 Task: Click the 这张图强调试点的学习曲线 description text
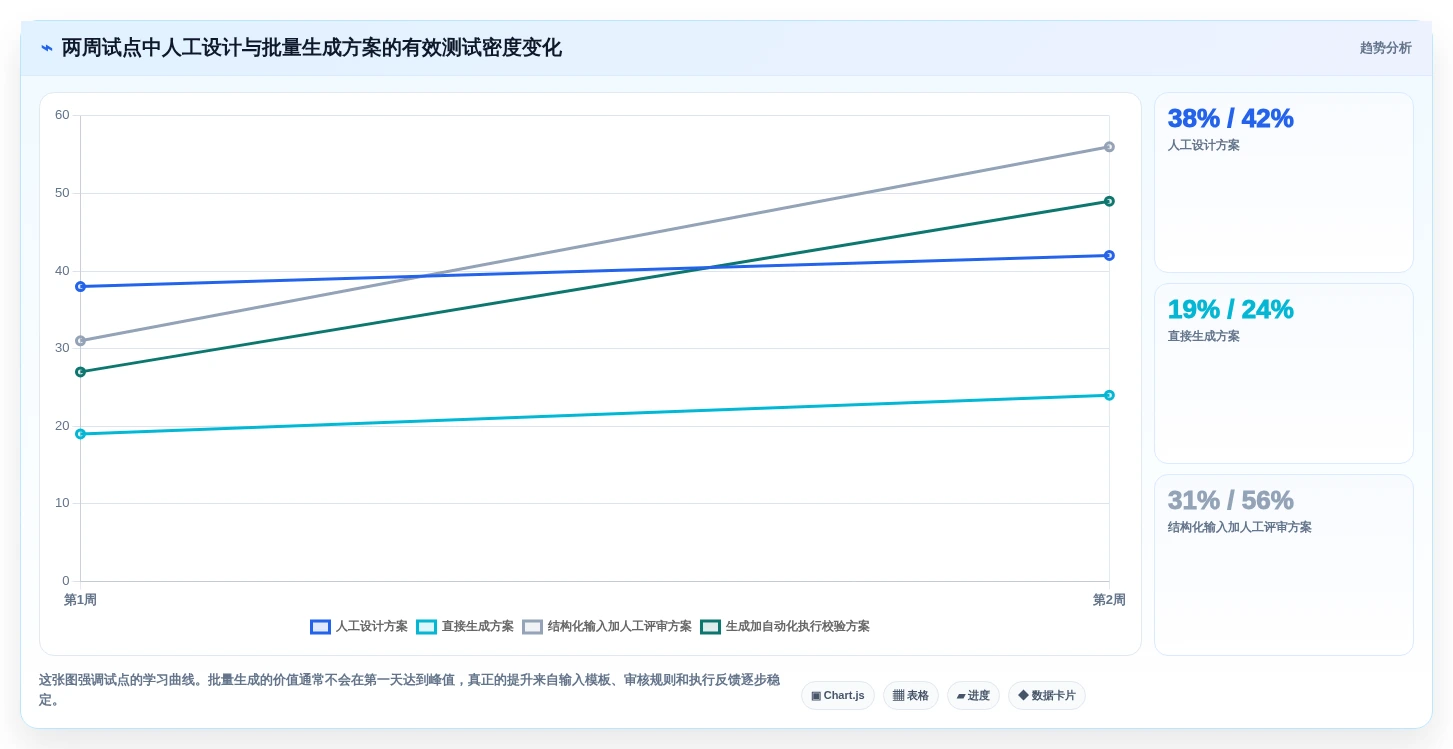click(x=409, y=689)
